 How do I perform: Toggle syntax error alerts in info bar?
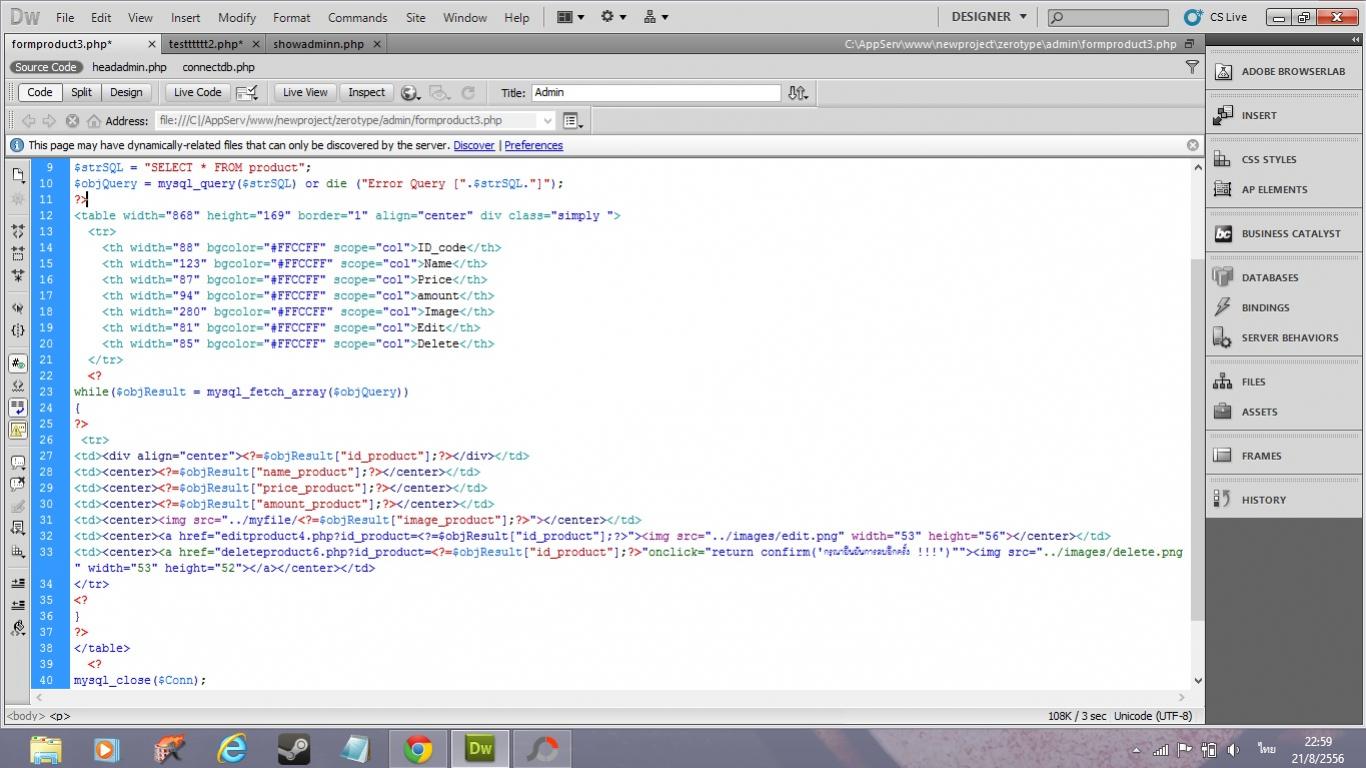click(x=18, y=429)
